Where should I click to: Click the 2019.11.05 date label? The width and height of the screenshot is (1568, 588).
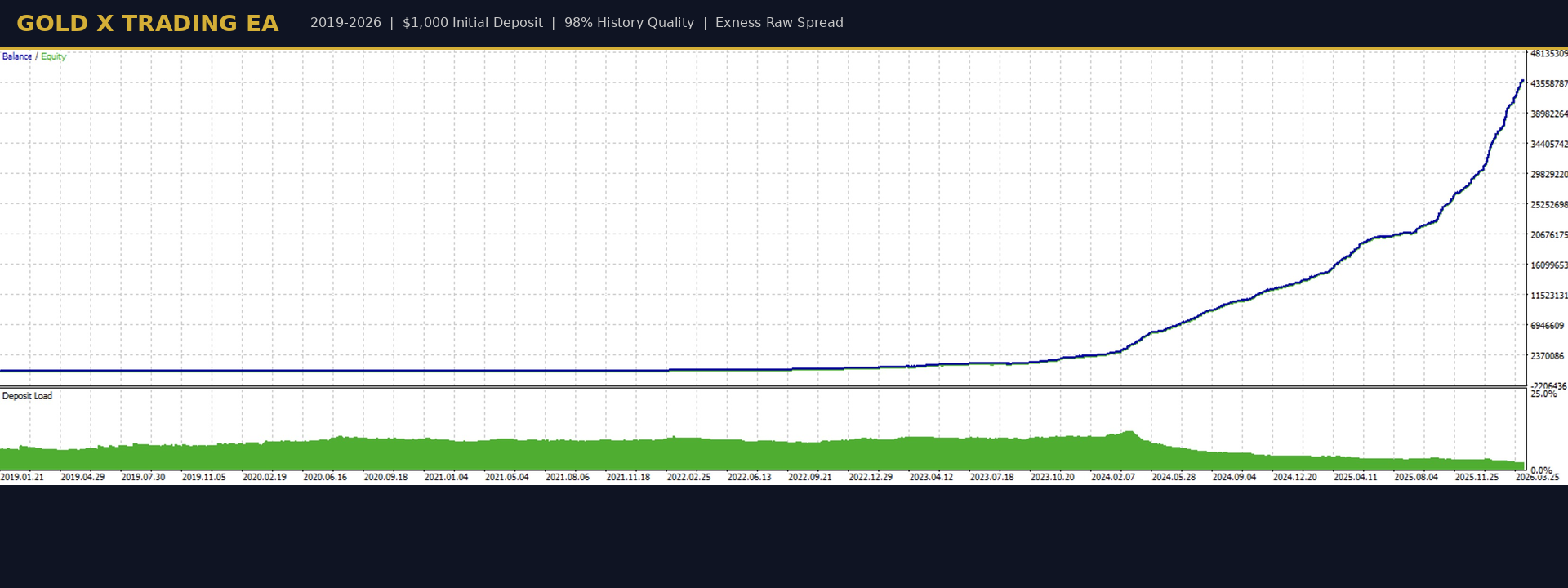203,478
